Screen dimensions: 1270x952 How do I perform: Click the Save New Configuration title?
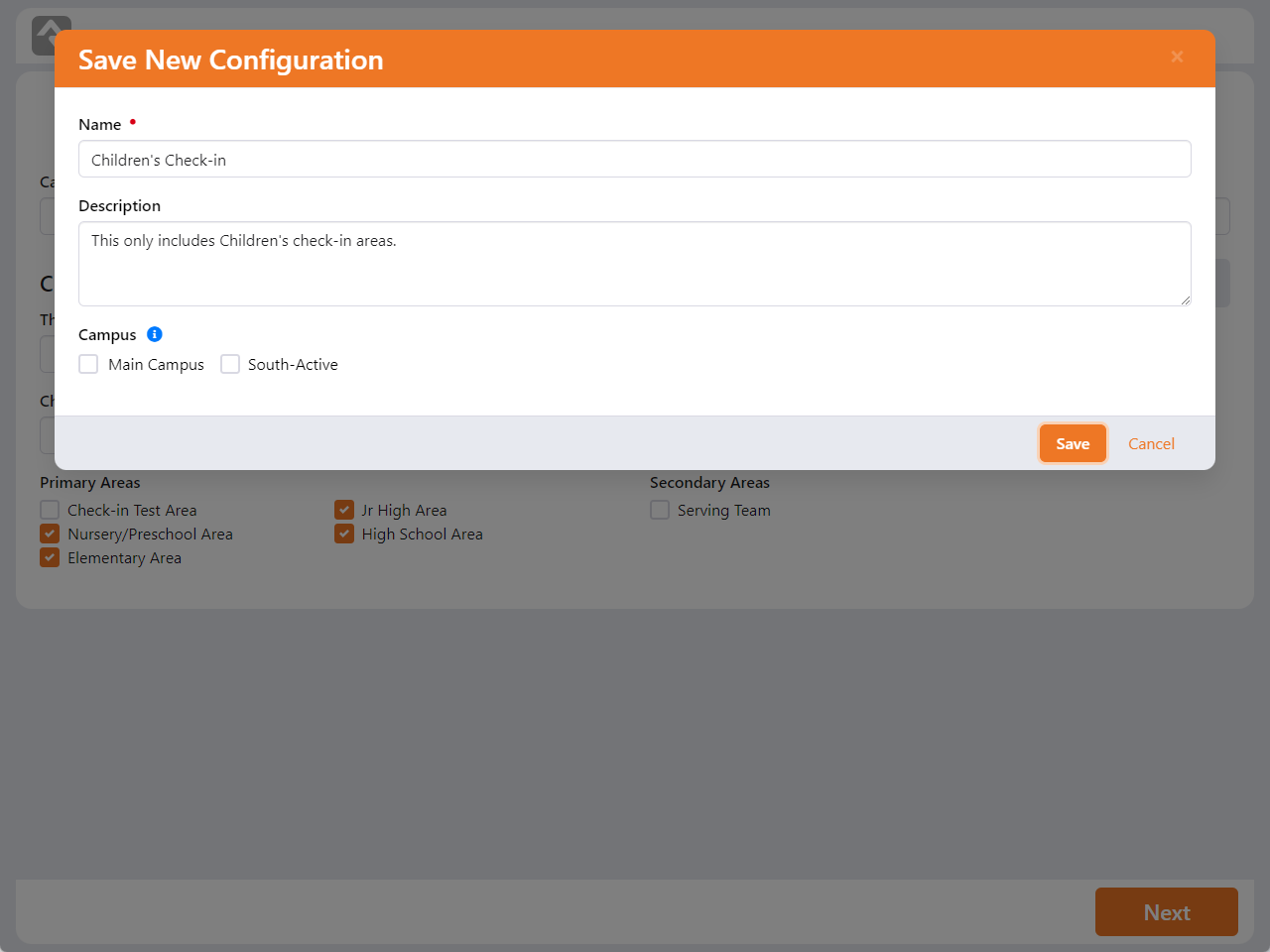click(231, 59)
